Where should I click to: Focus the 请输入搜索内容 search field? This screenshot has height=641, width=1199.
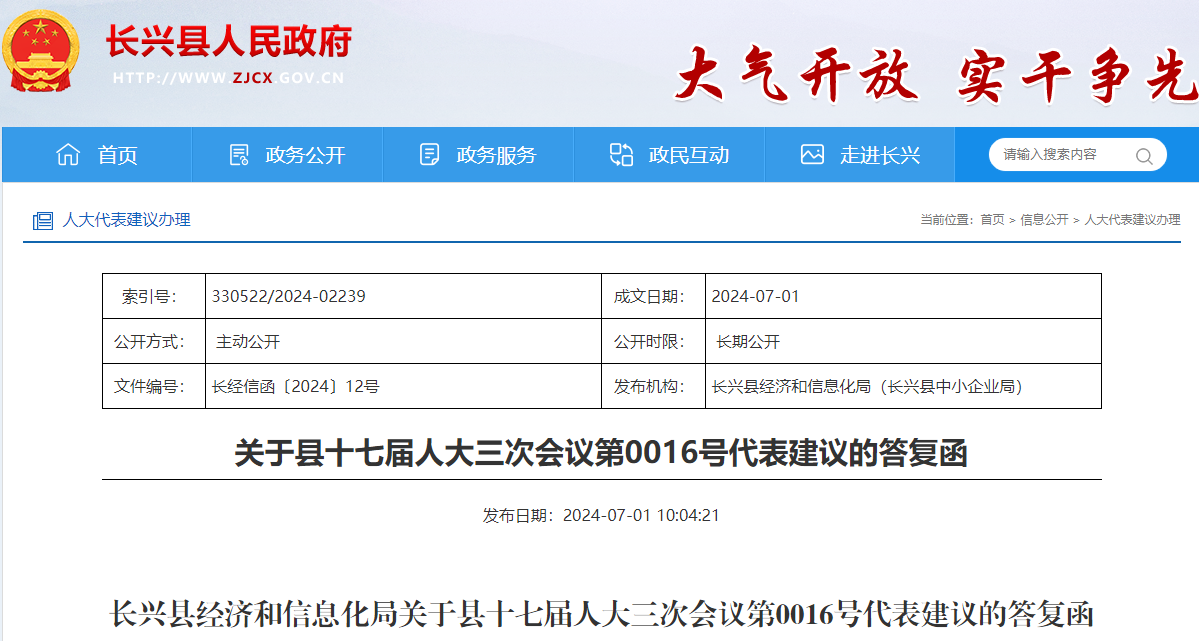1060,155
